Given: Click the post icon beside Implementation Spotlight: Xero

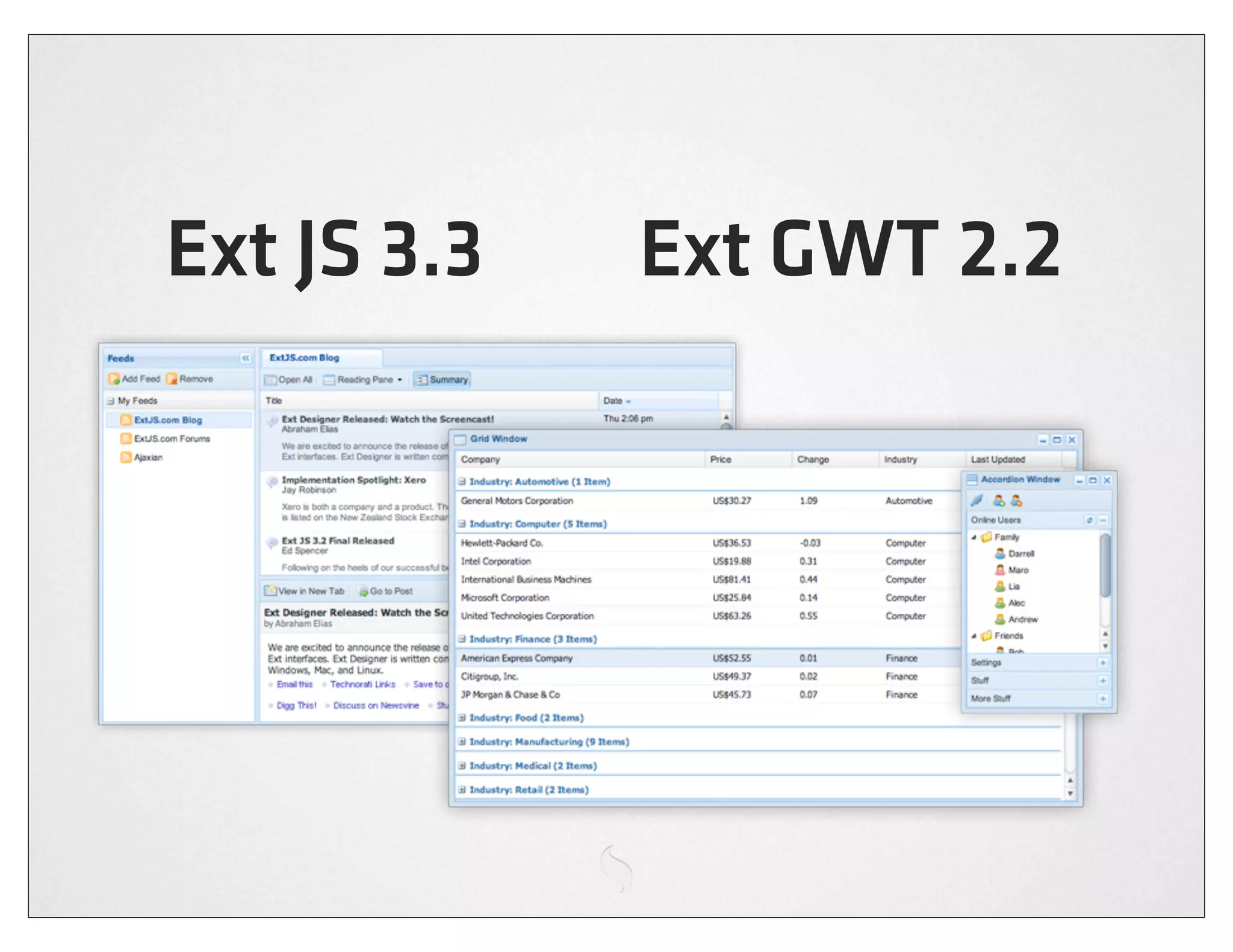Looking at the screenshot, I should [272, 481].
